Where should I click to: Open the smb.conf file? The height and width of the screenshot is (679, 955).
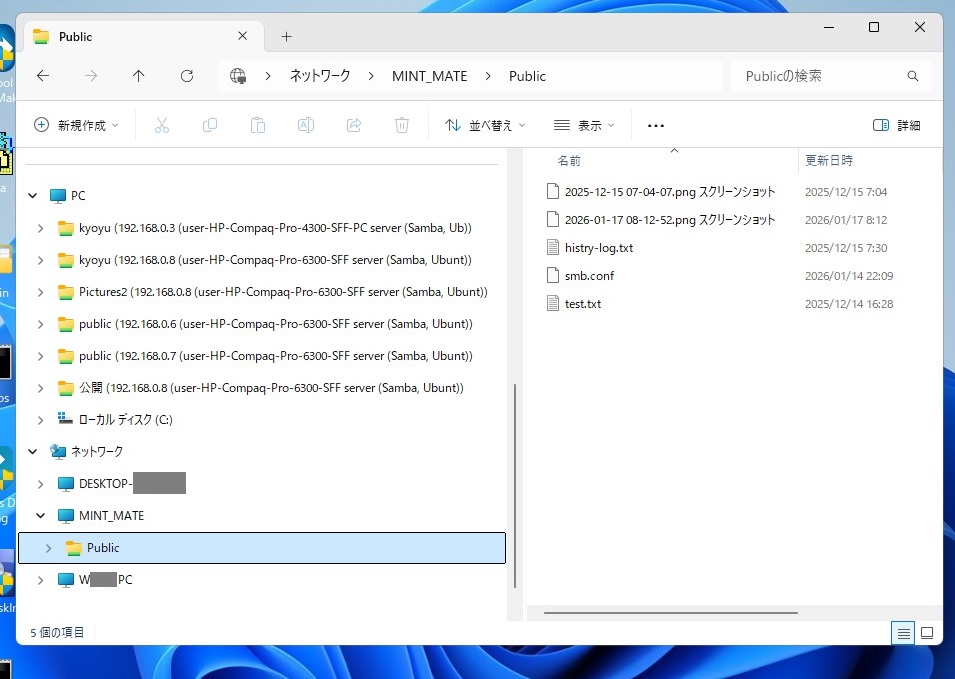click(x=589, y=276)
